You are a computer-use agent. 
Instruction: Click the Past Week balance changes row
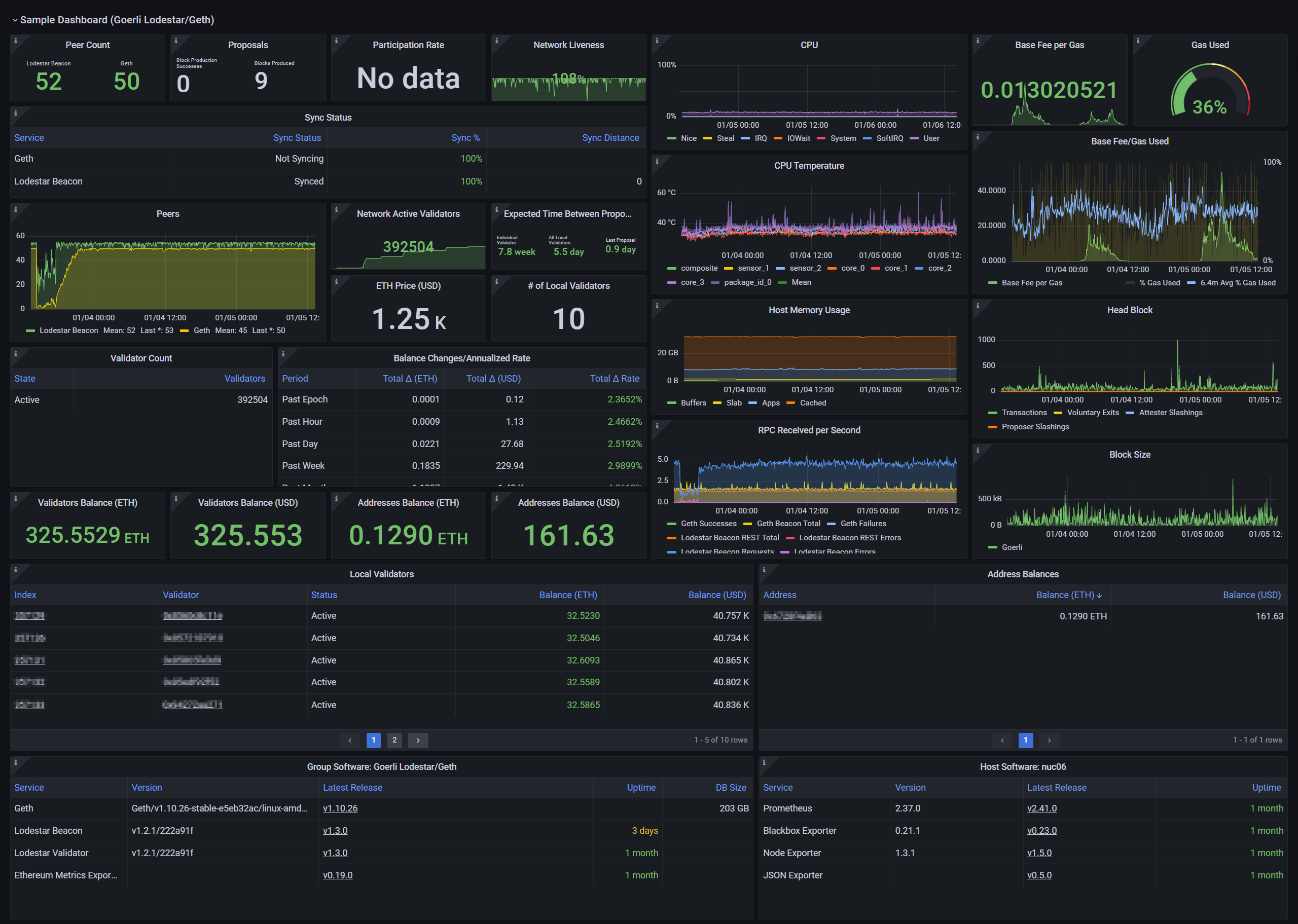[x=461, y=466]
